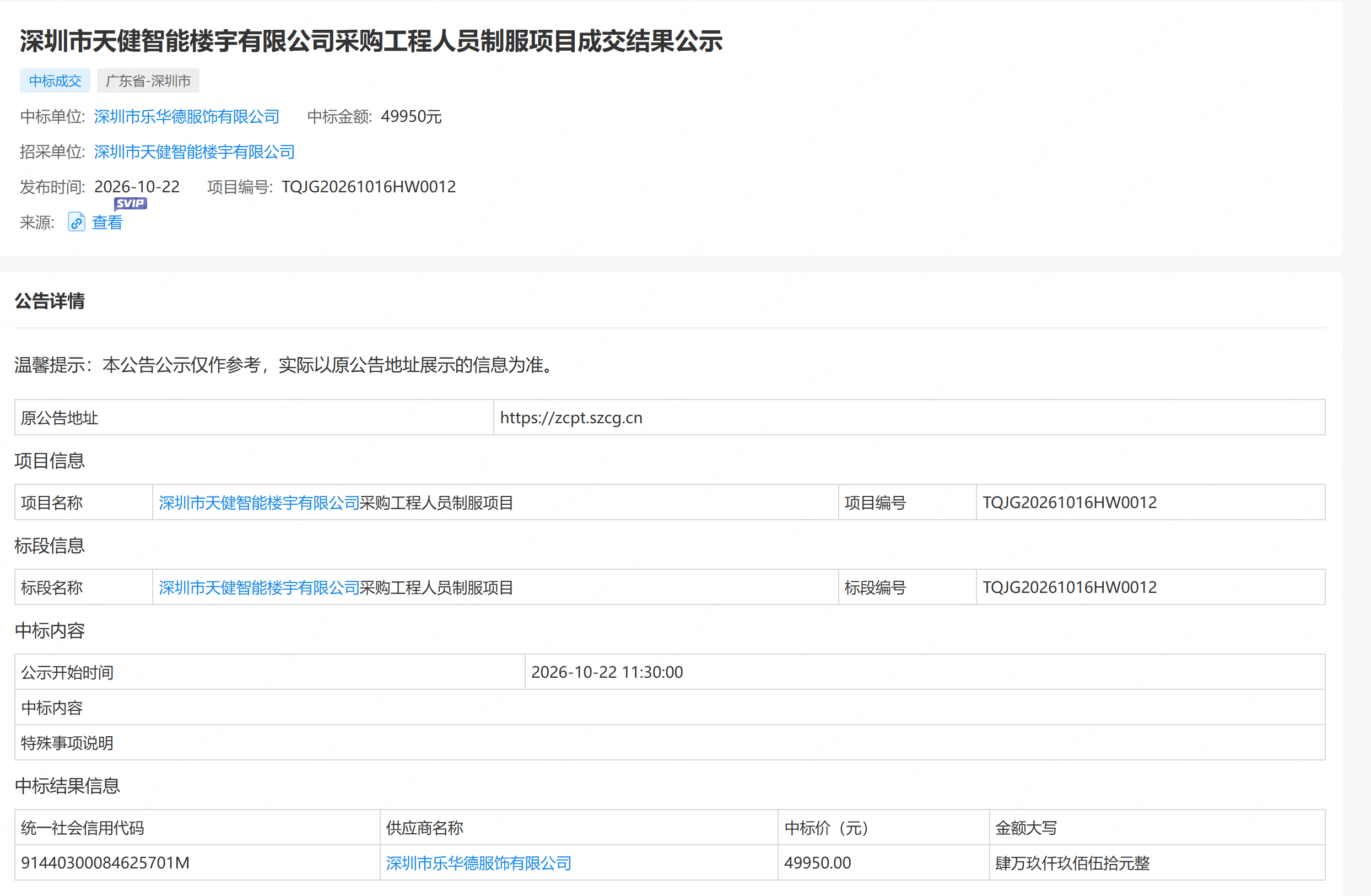Open 深圳市天健智能楼宇有限公司 in the 招采单位 field
The height and width of the screenshot is (896, 1371).
coord(194,152)
